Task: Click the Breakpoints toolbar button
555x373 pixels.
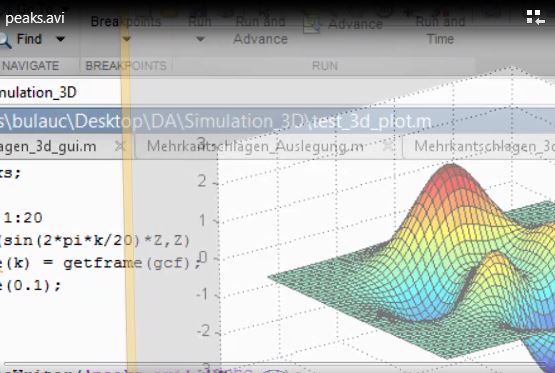Action: (126, 22)
